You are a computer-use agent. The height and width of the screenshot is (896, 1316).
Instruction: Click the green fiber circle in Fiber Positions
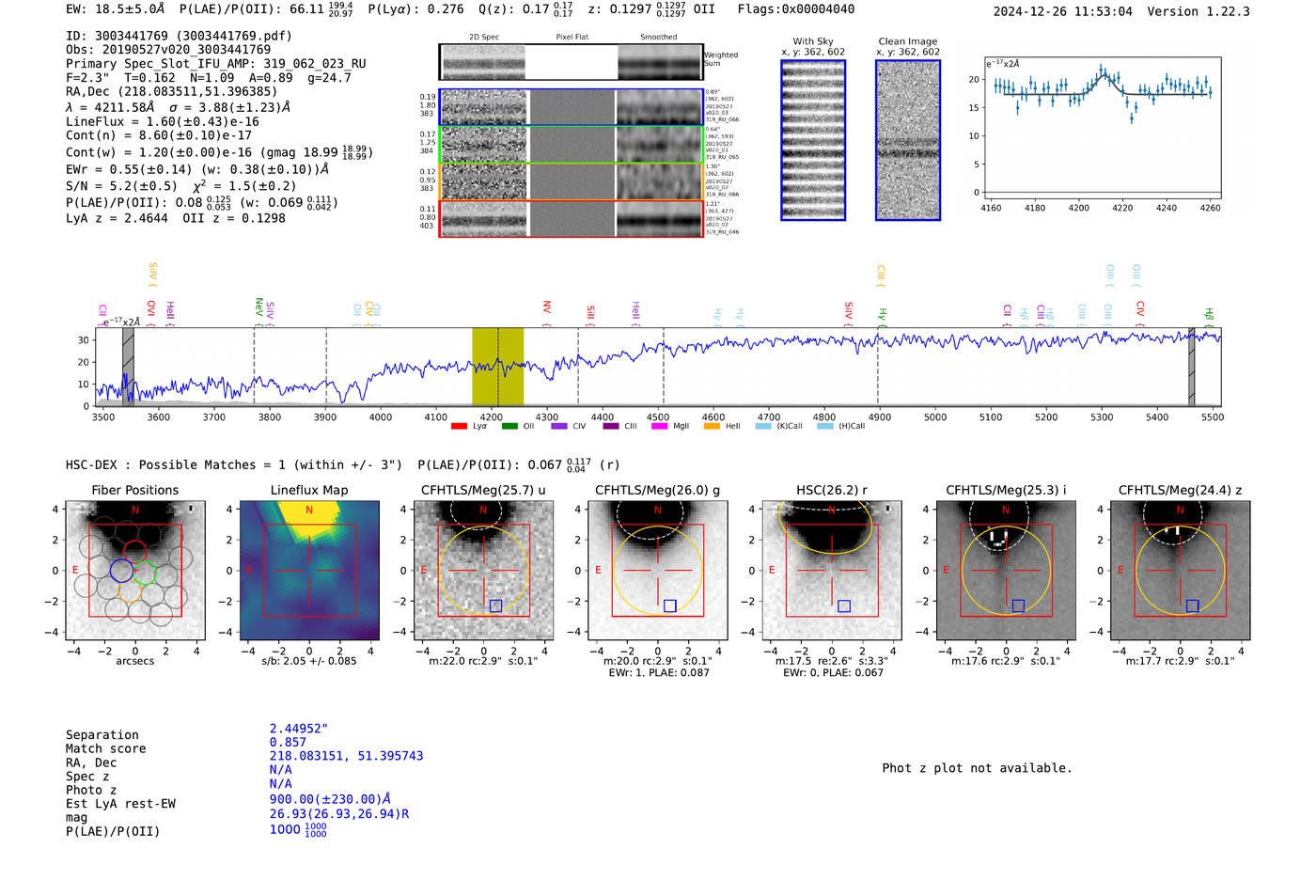pos(144,571)
